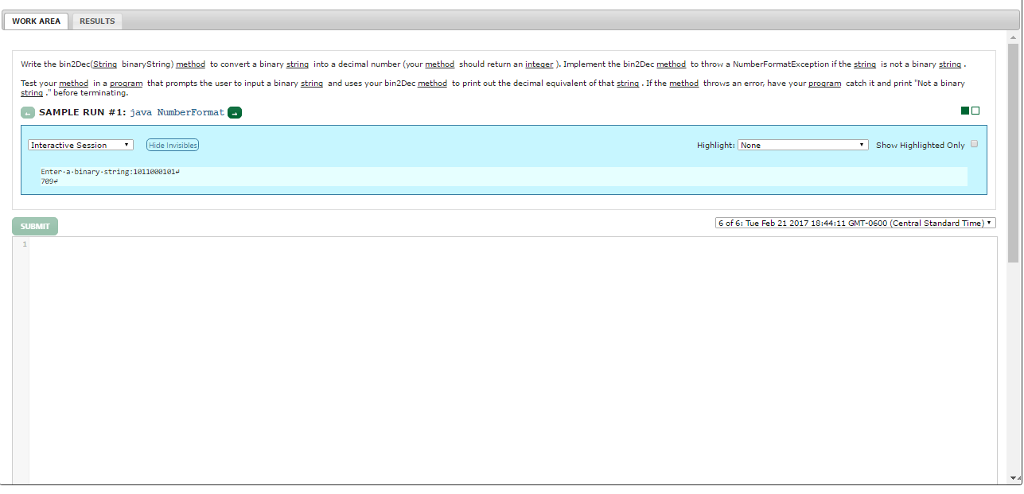
Task: Click the underlined 'program' term after 'in a'
Action: (x=126, y=84)
